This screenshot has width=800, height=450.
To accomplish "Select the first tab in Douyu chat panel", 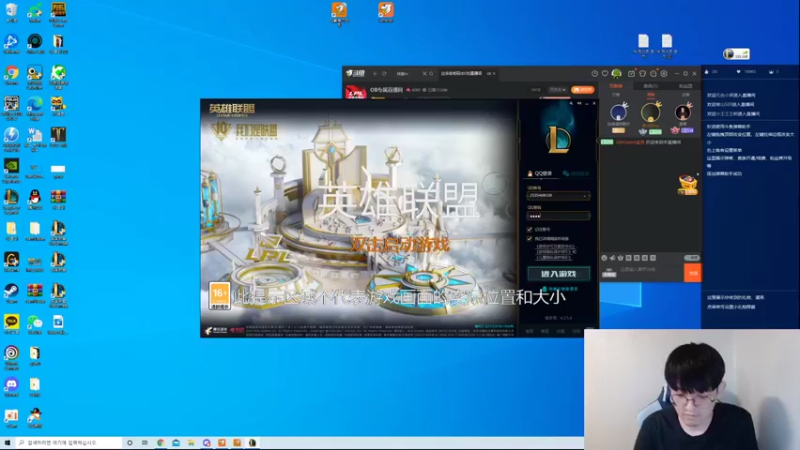I will 616,86.
